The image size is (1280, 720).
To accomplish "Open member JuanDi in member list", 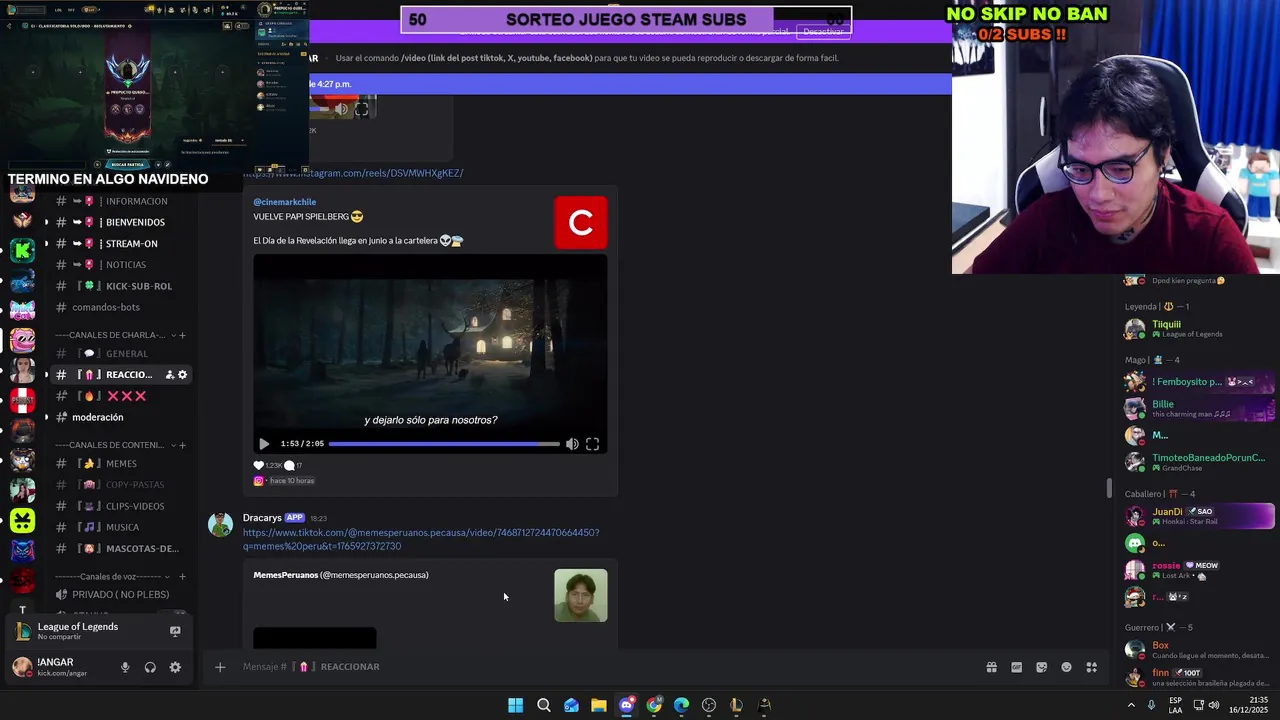I will (x=1199, y=516).
